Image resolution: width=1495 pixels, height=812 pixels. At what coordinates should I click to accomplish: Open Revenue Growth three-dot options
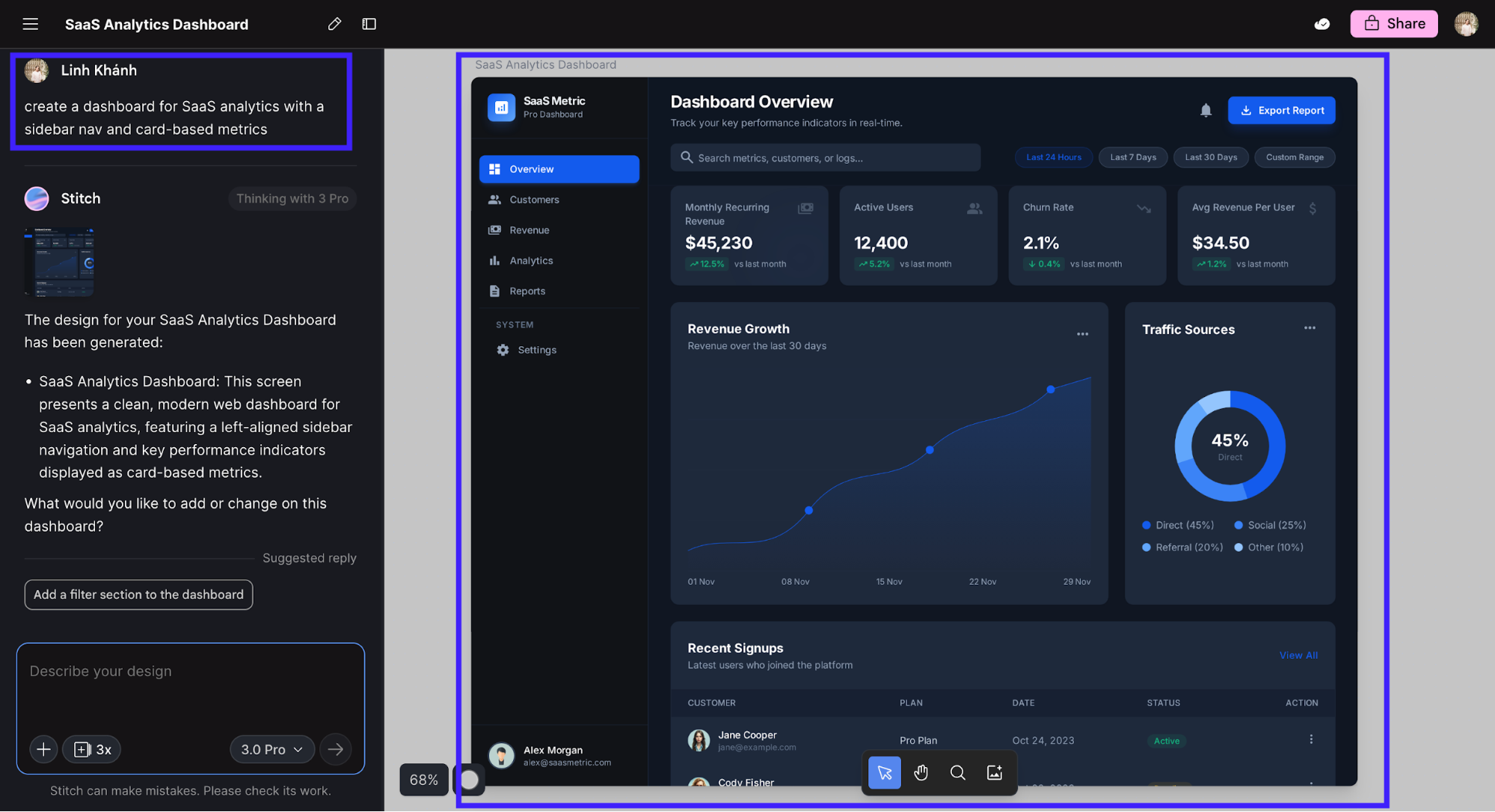(1082, 334)
